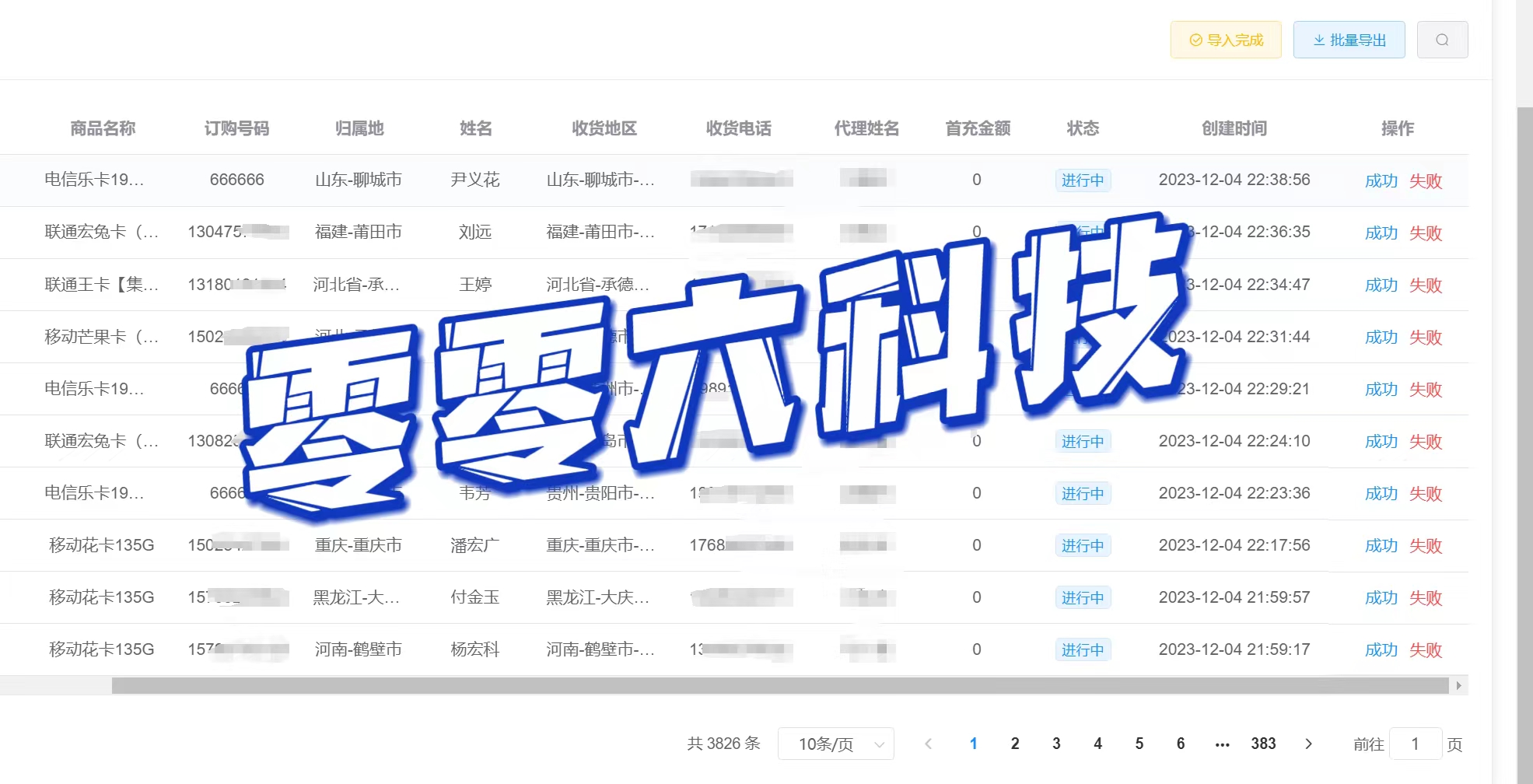The image size is (1533, 784).
Task: Jump to last page 383
Action: [1263, 744]
